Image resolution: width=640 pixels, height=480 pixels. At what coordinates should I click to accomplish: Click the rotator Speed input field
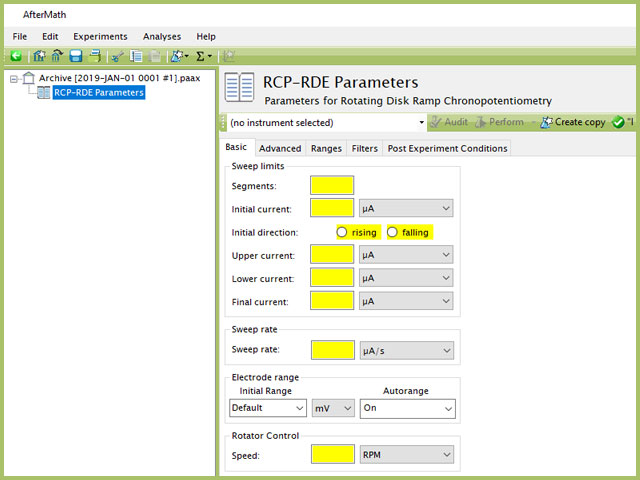click(333, 454)
